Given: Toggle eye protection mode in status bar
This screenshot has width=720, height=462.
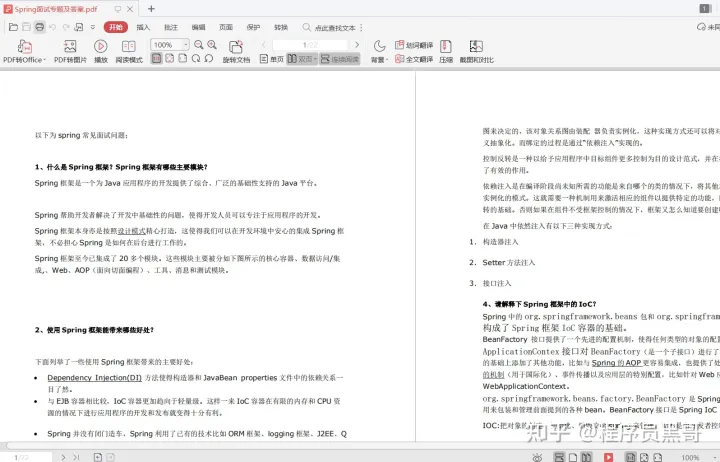Looking at the screenshot, I should (537, 457).
